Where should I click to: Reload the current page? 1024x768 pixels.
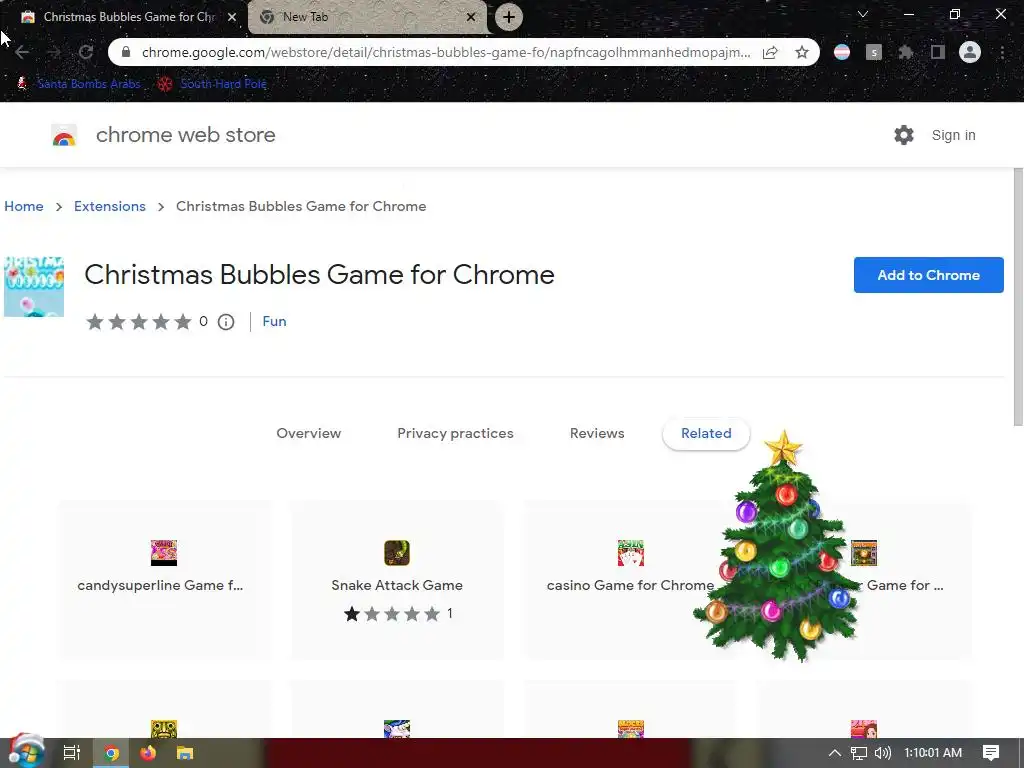[86, 52]
